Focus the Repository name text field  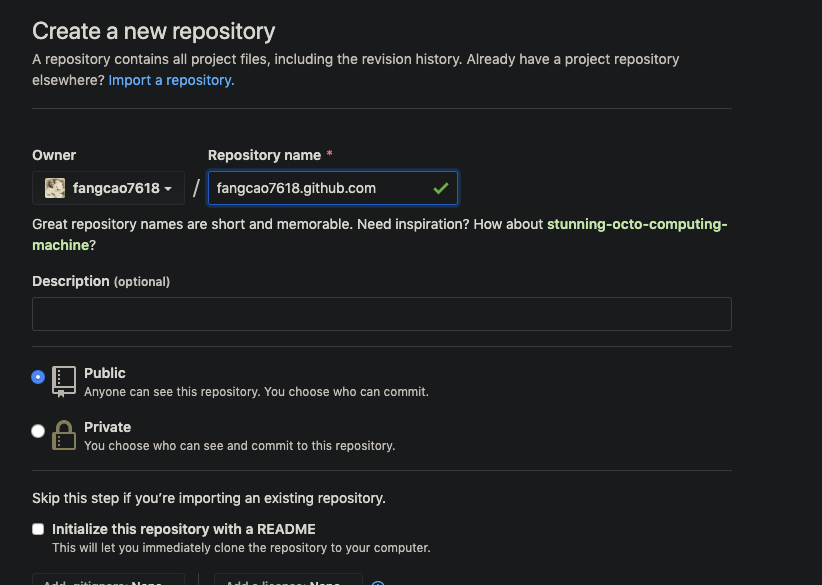click(320, 188)
